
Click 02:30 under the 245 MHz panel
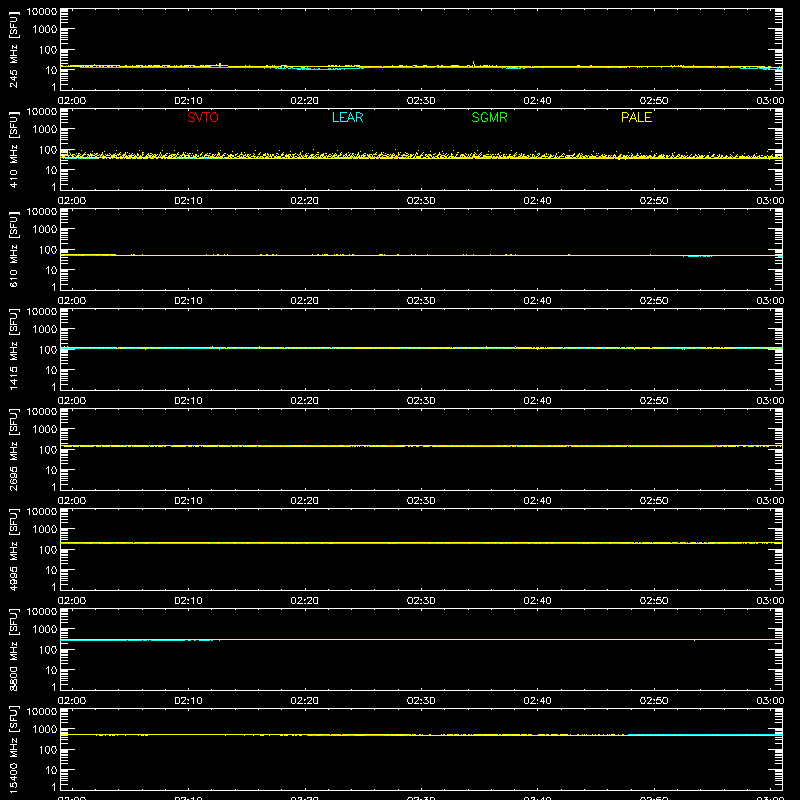[421, 101]
